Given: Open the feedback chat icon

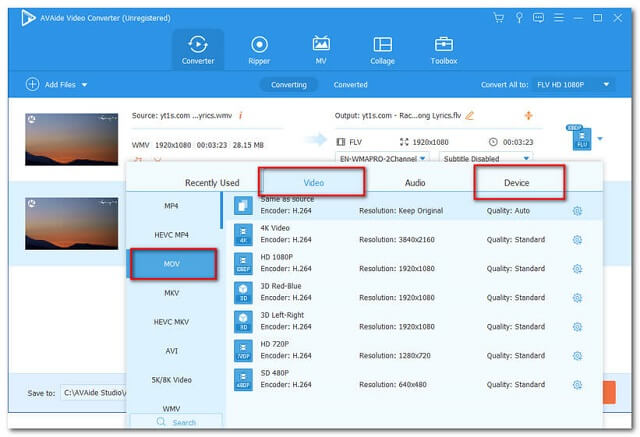Looking at the screenshot, I should [x=538, y=18].
